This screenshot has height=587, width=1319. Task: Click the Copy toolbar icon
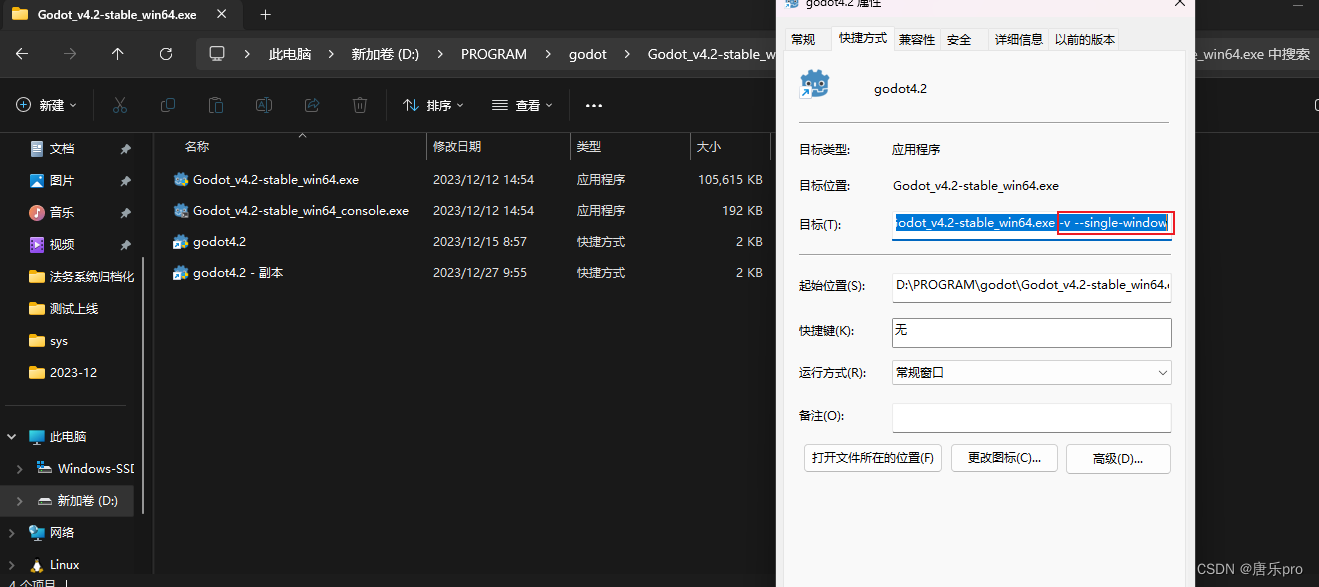pos(168,105)
